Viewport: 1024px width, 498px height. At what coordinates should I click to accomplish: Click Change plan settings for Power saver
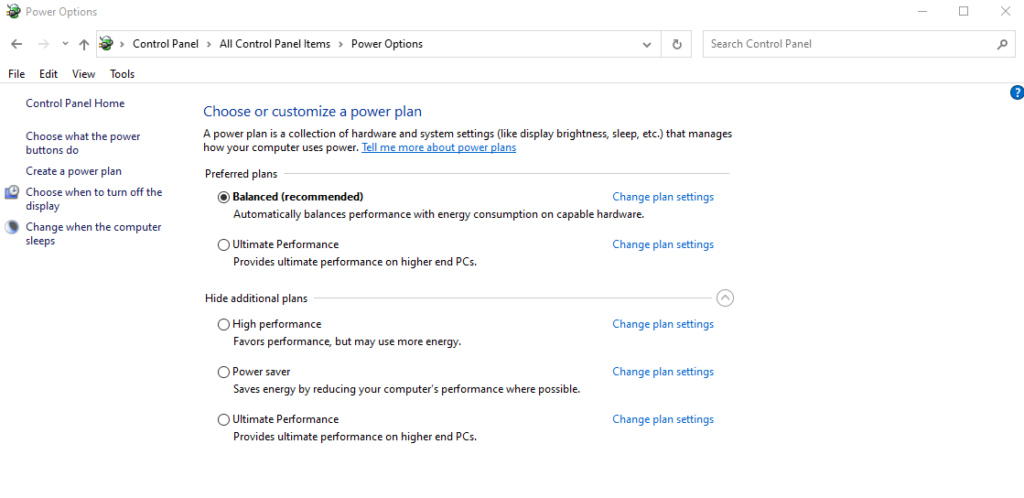(x=662, y=372)
